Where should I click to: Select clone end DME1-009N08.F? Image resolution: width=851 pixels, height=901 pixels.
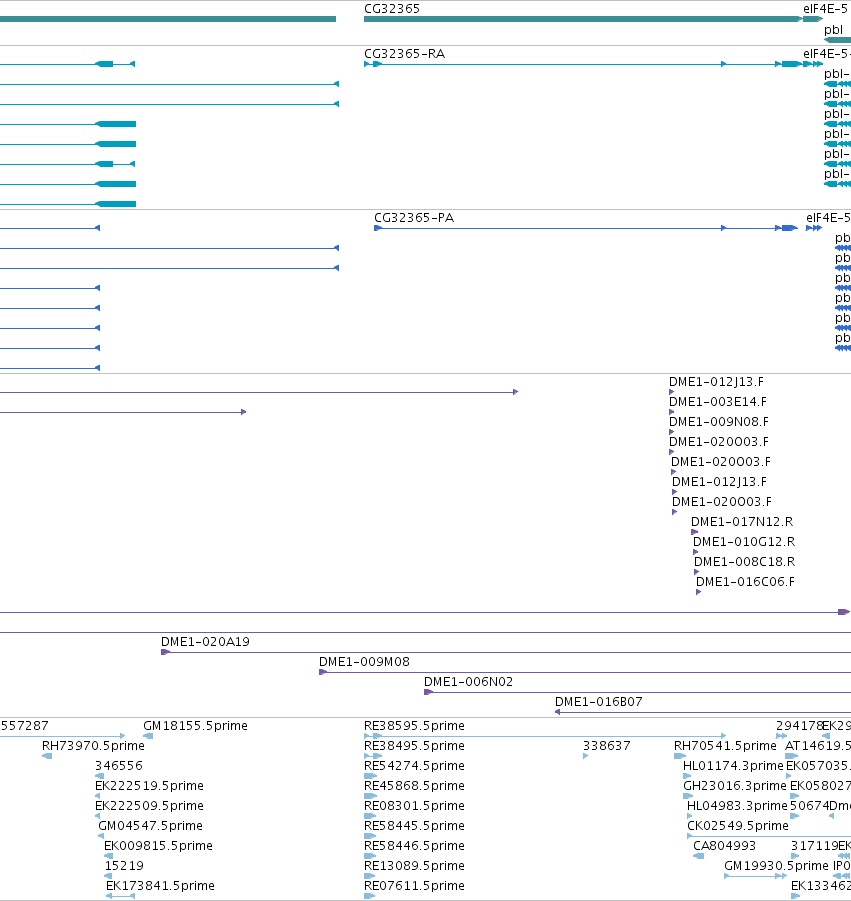click(719, 422)
